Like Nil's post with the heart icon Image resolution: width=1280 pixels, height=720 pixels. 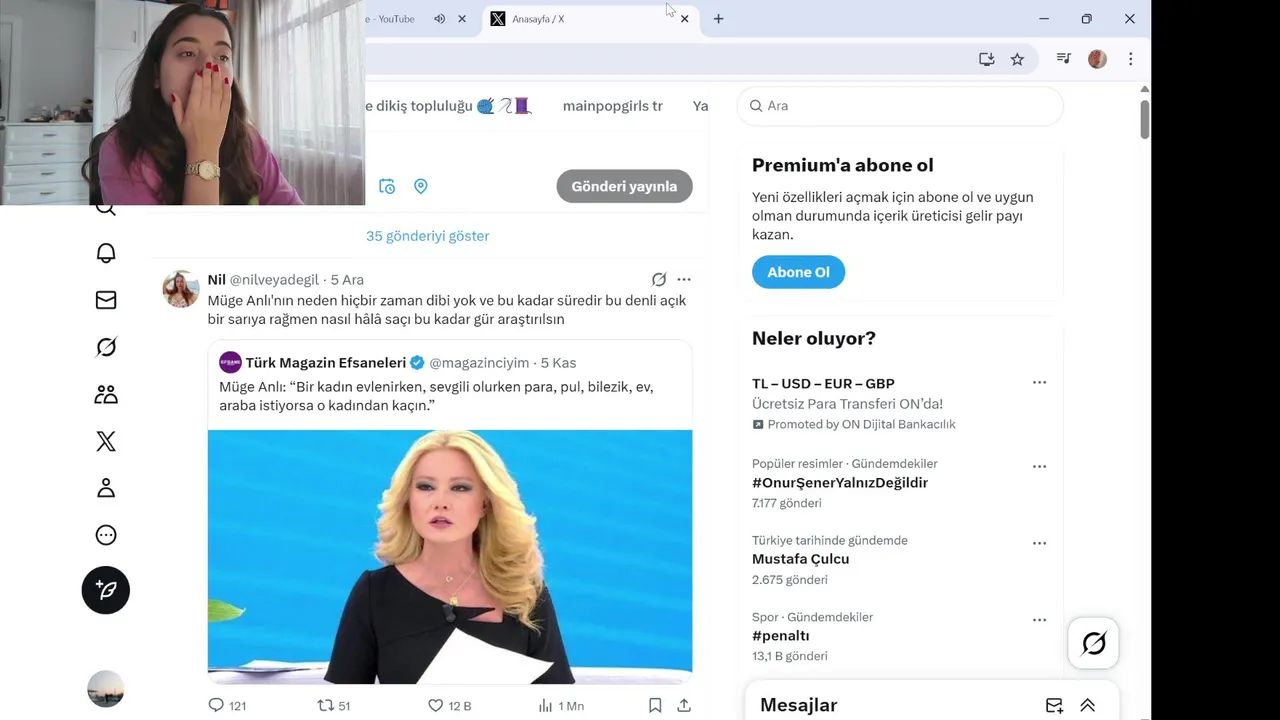436,705
